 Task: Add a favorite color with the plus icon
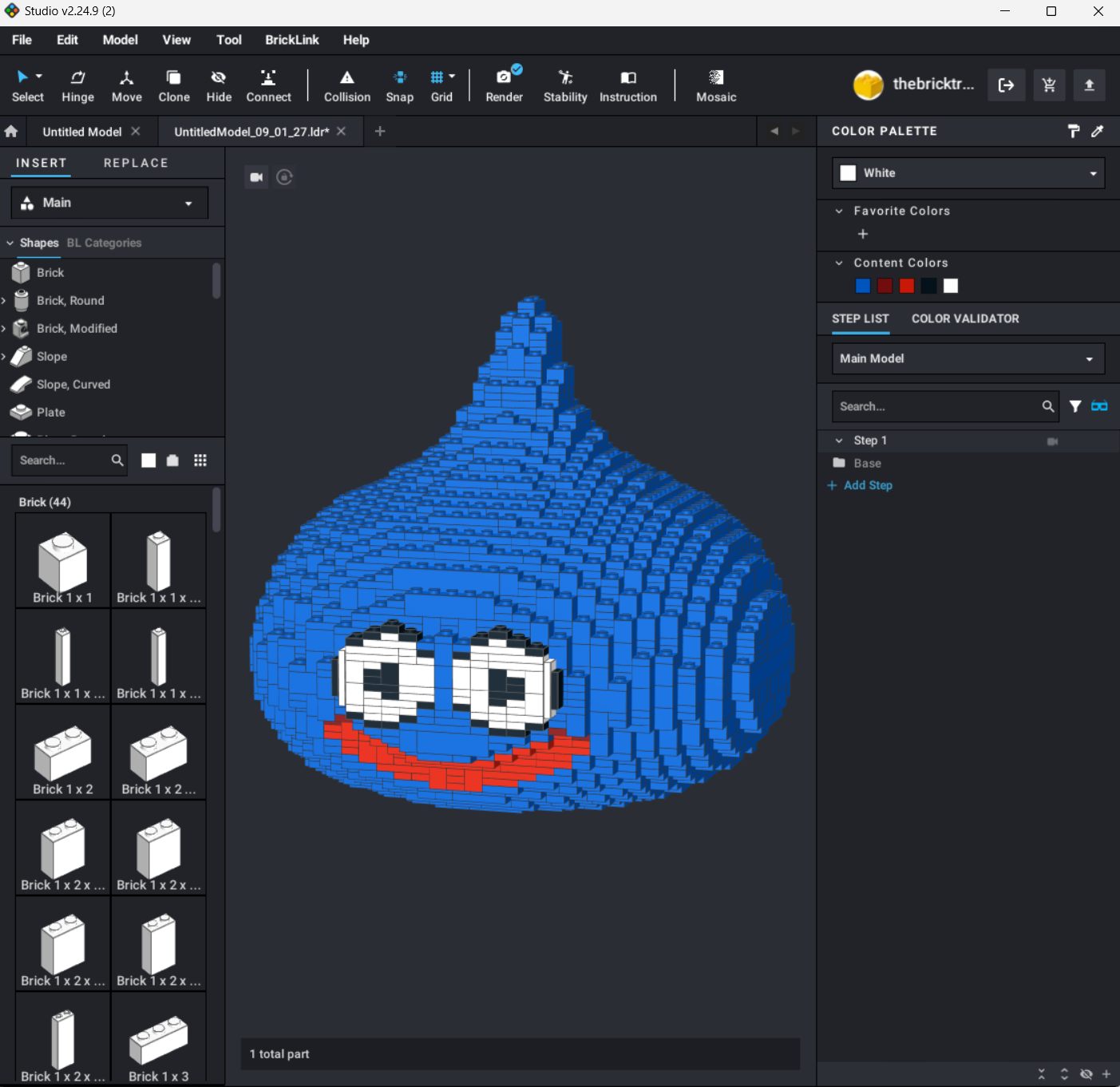[862, 234]
